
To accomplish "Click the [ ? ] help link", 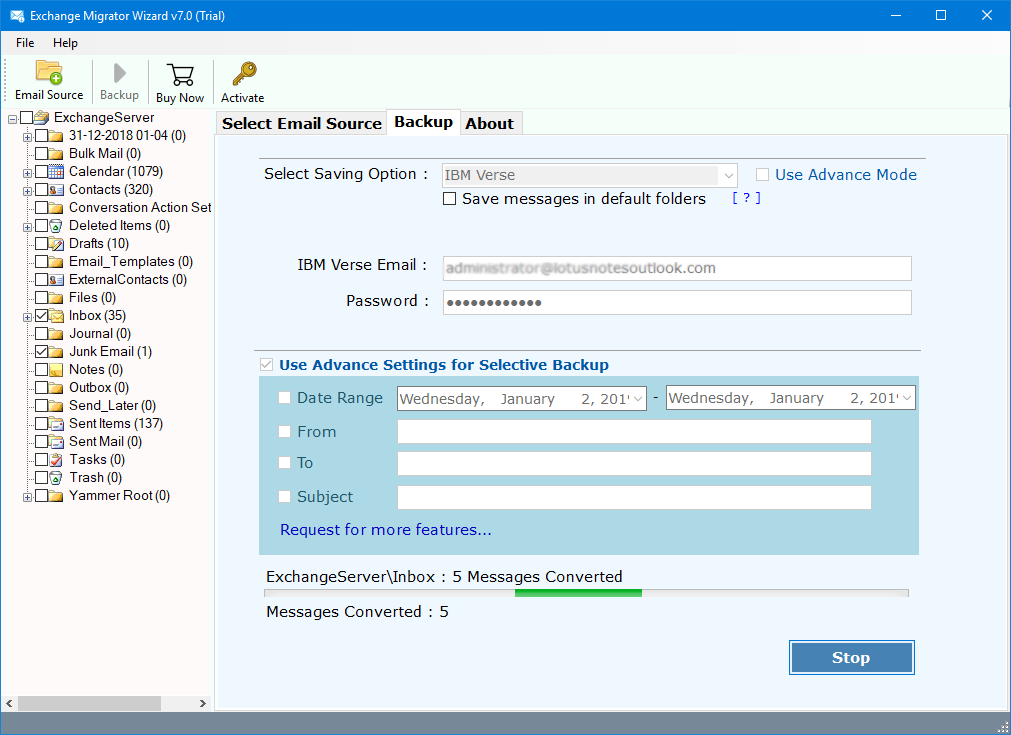I will (747, 198).
